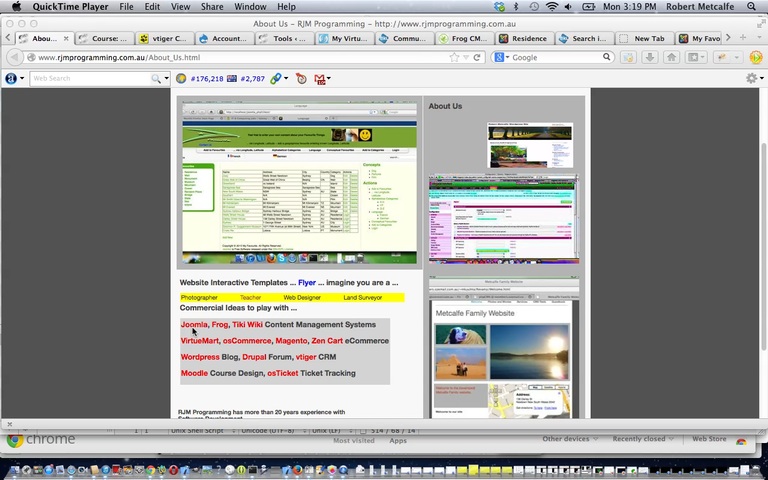This screenshot has height=480, width=768.
Task: Open the VirtueMart link
Action: (199, 340)
